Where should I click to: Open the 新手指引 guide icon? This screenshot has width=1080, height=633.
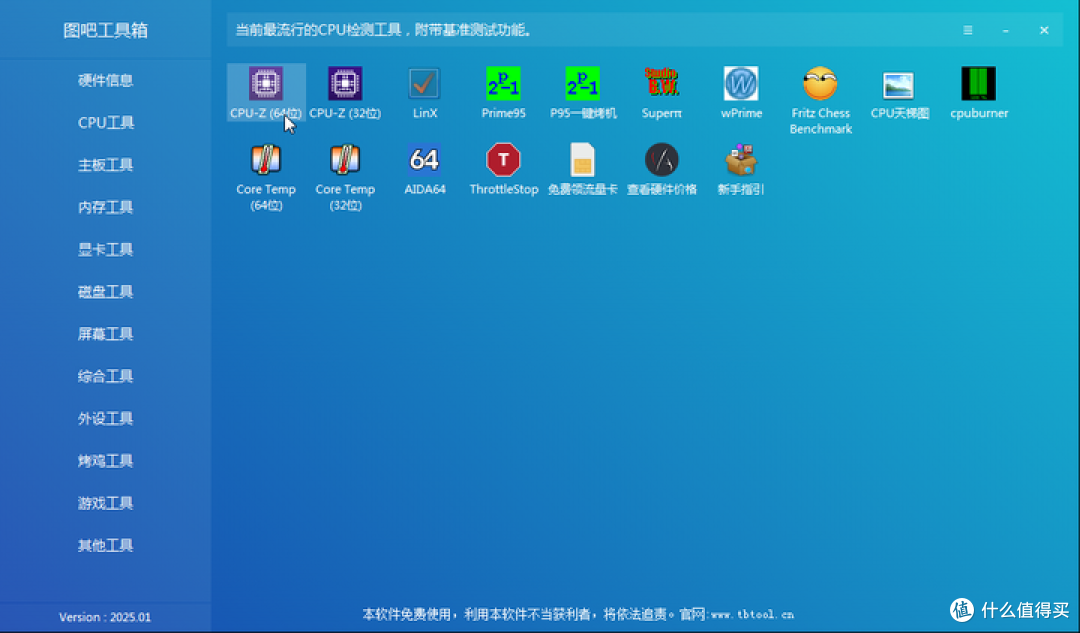(x=741, y=169)
